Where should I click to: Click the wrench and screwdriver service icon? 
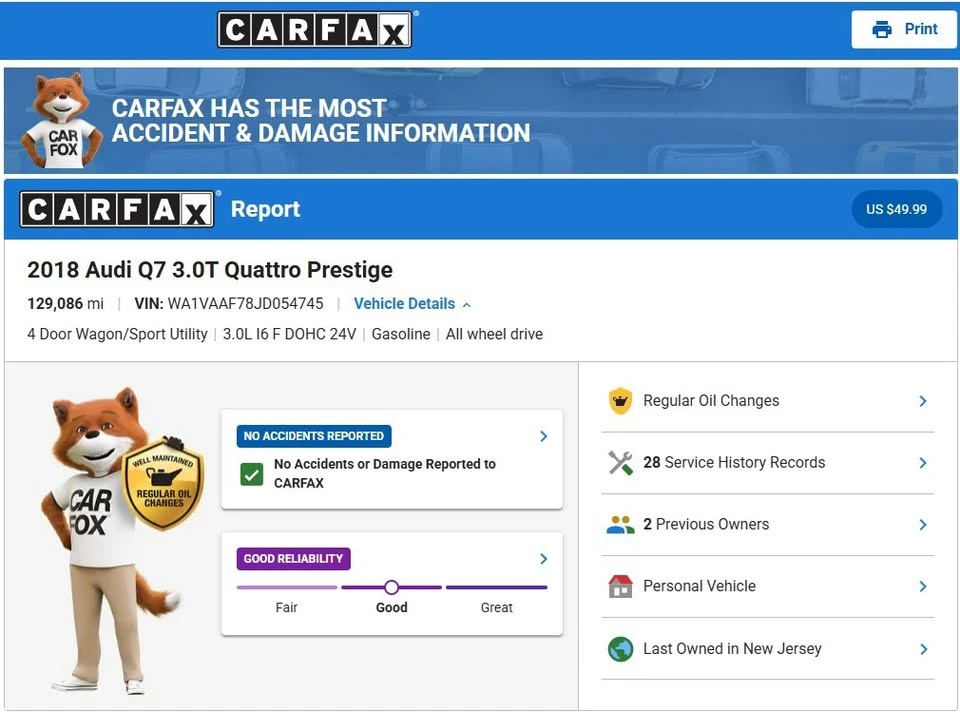pyautogui.click(x=620, y=463)
